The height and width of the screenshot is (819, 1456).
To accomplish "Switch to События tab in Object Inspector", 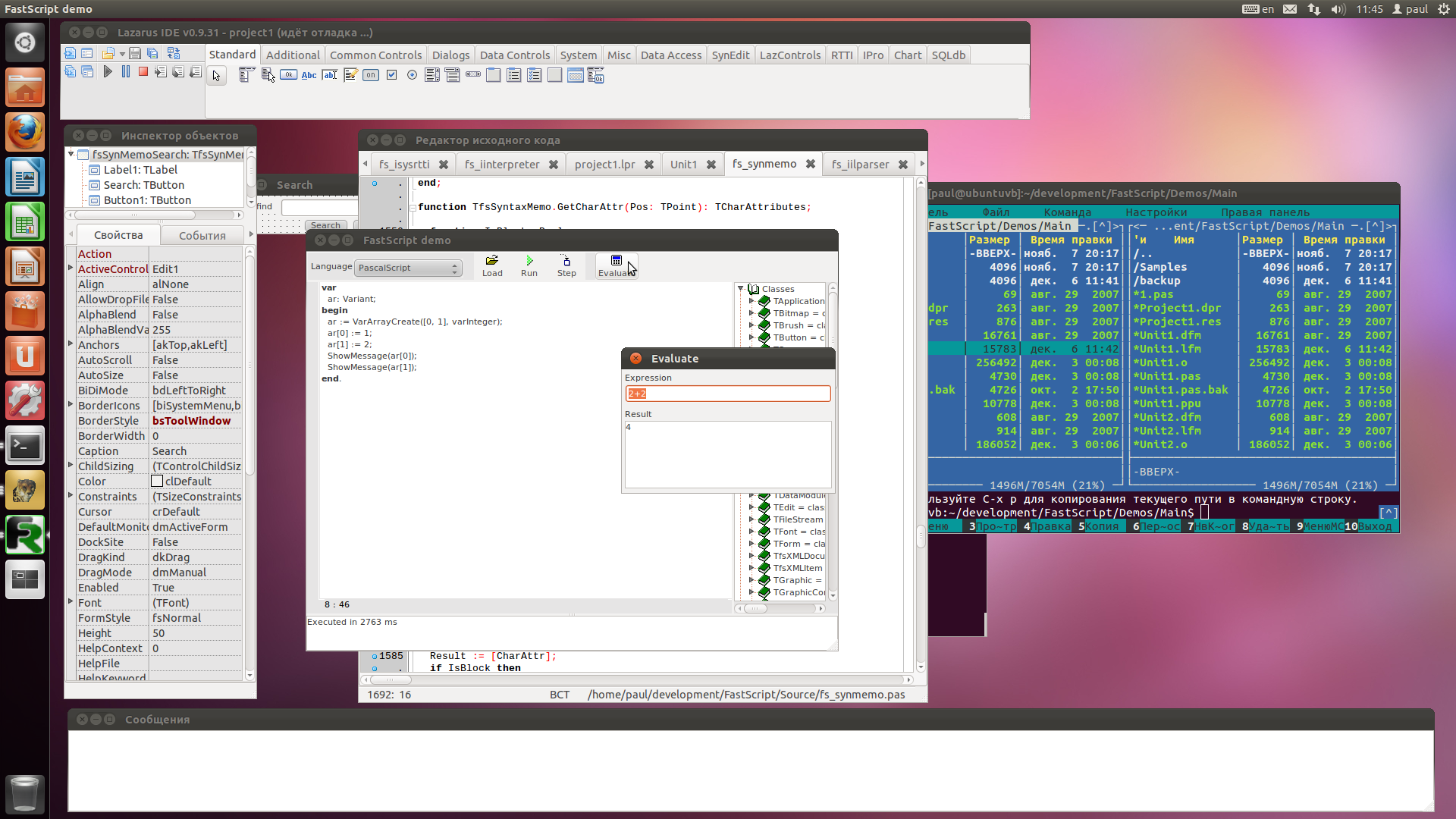I will point(202,235).
